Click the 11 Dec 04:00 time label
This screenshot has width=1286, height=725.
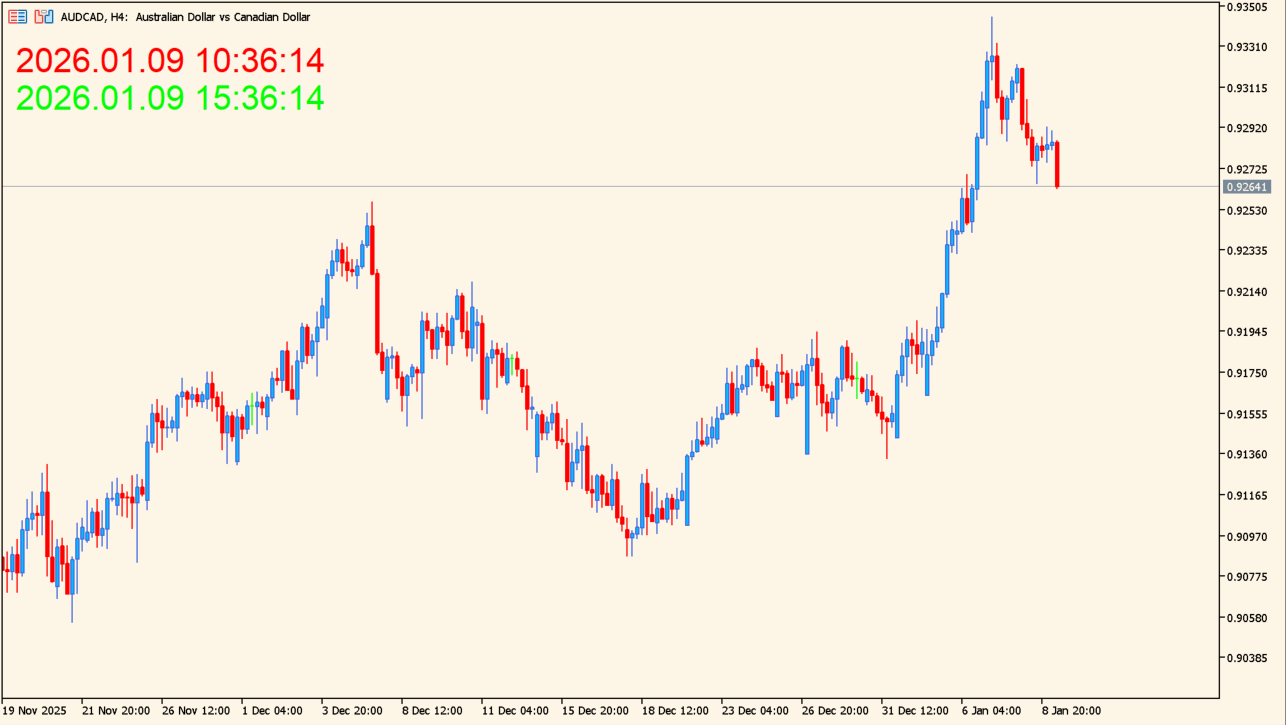[x=514, y=710]
